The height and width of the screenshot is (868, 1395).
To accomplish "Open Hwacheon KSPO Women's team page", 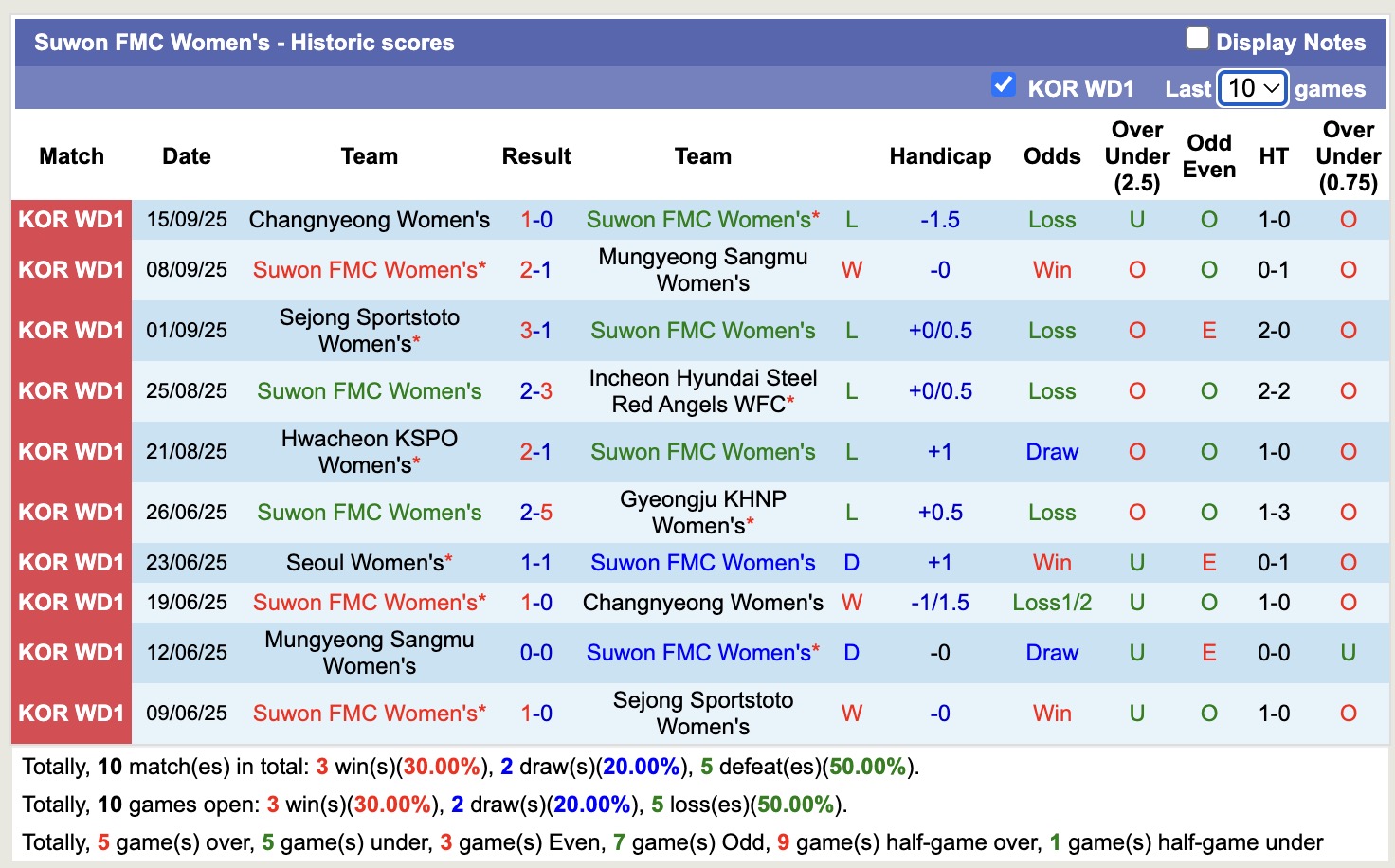I will (x=369, y=451).
